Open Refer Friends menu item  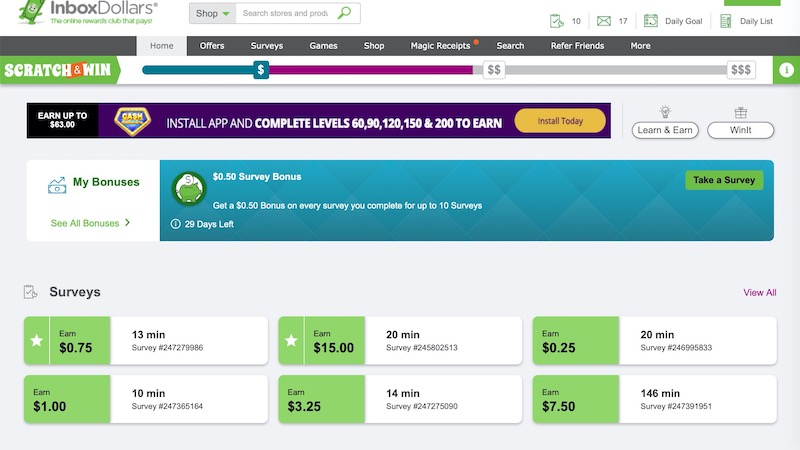pyautogui.click(x=577, y=46)
